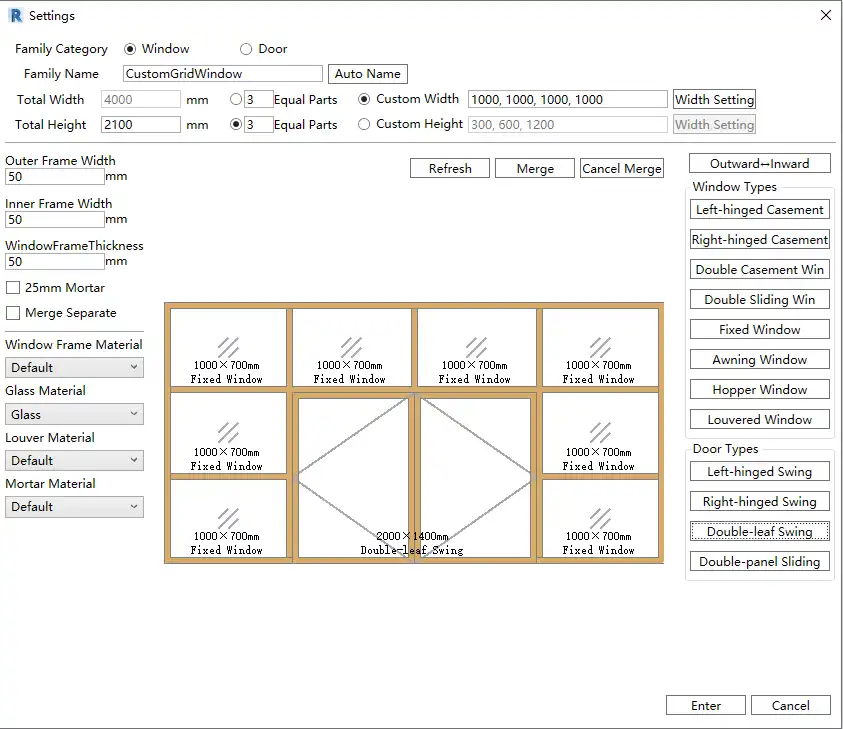Open the Window Frame Material dropdown
The height and width of the screenshot is (729, 843).
coord(74,368)
